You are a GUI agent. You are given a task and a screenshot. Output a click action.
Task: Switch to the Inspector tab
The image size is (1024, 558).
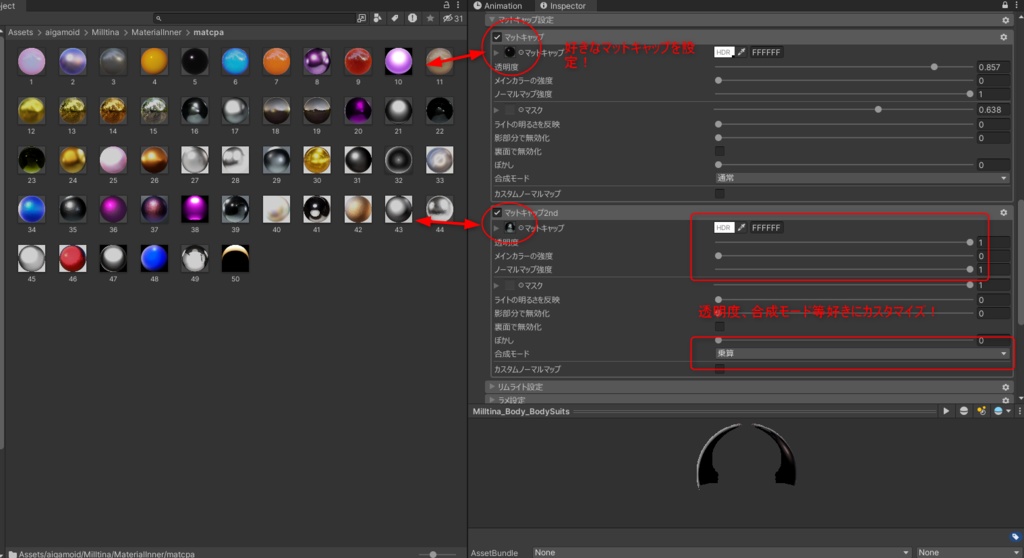[563, 5]
